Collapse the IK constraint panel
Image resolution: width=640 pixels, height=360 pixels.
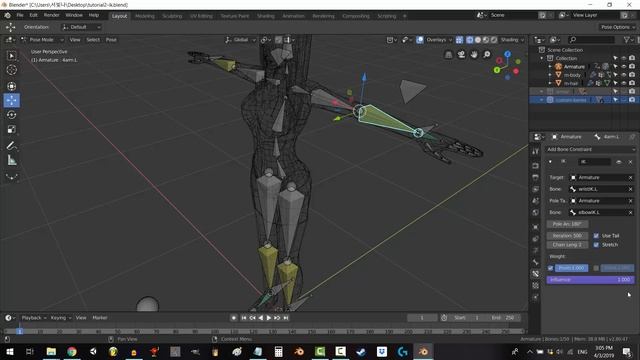coord(550,162)
